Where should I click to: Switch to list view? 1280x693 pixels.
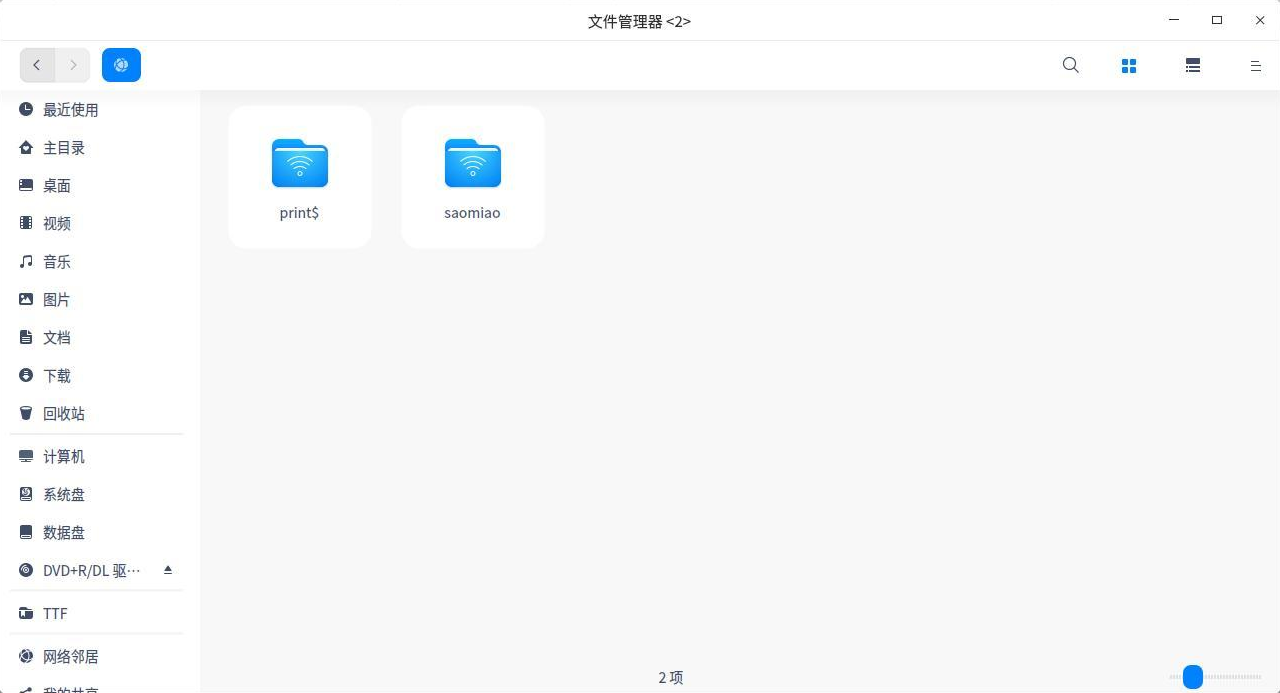[1193, 65]
